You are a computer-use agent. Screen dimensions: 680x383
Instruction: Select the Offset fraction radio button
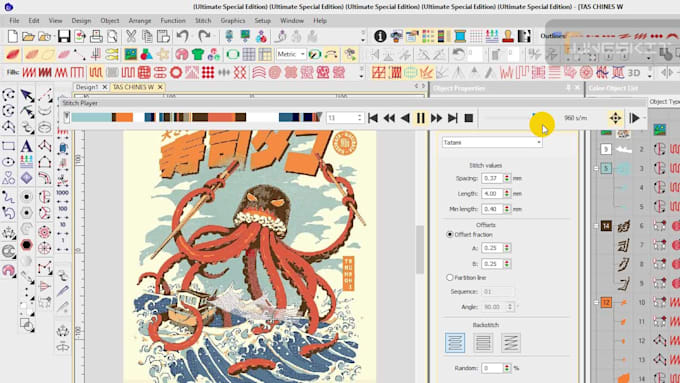(450, 234)
